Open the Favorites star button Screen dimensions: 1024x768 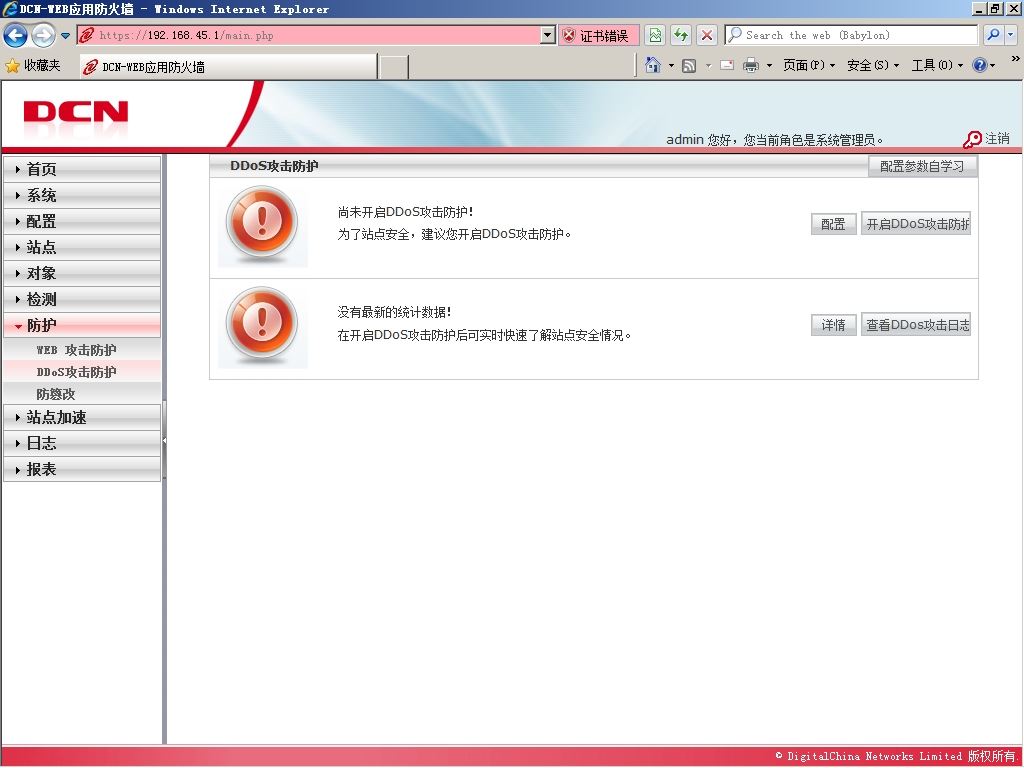tap(33, 65)
